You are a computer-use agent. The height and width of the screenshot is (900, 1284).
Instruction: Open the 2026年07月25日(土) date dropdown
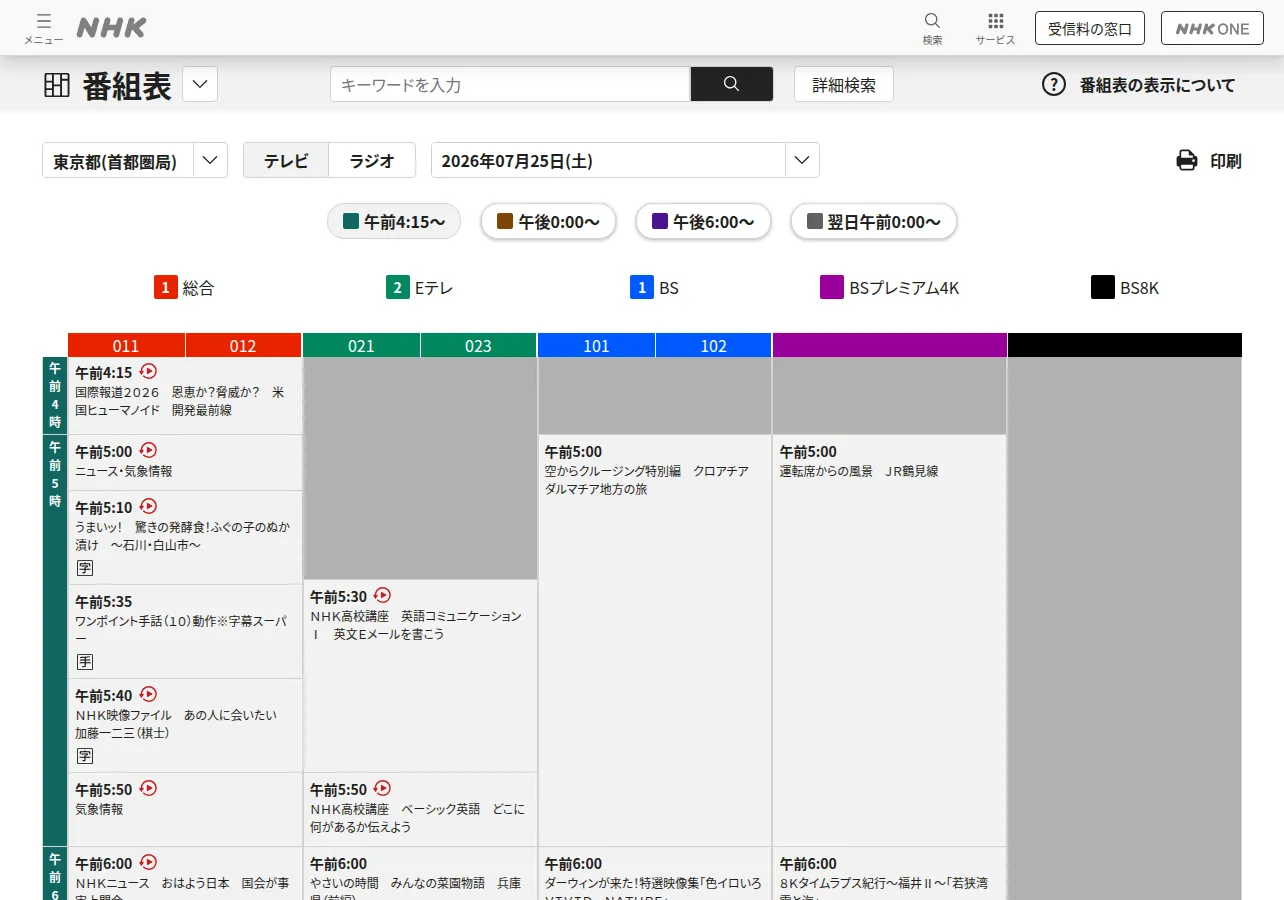(625, 160)
